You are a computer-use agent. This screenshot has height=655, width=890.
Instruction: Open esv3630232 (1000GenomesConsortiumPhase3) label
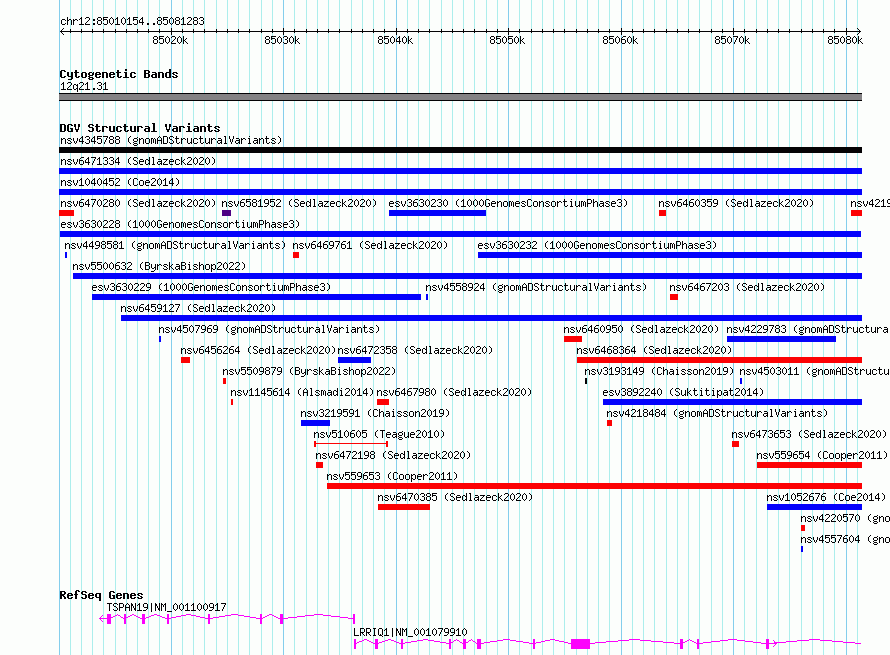(x=597, y=245)
